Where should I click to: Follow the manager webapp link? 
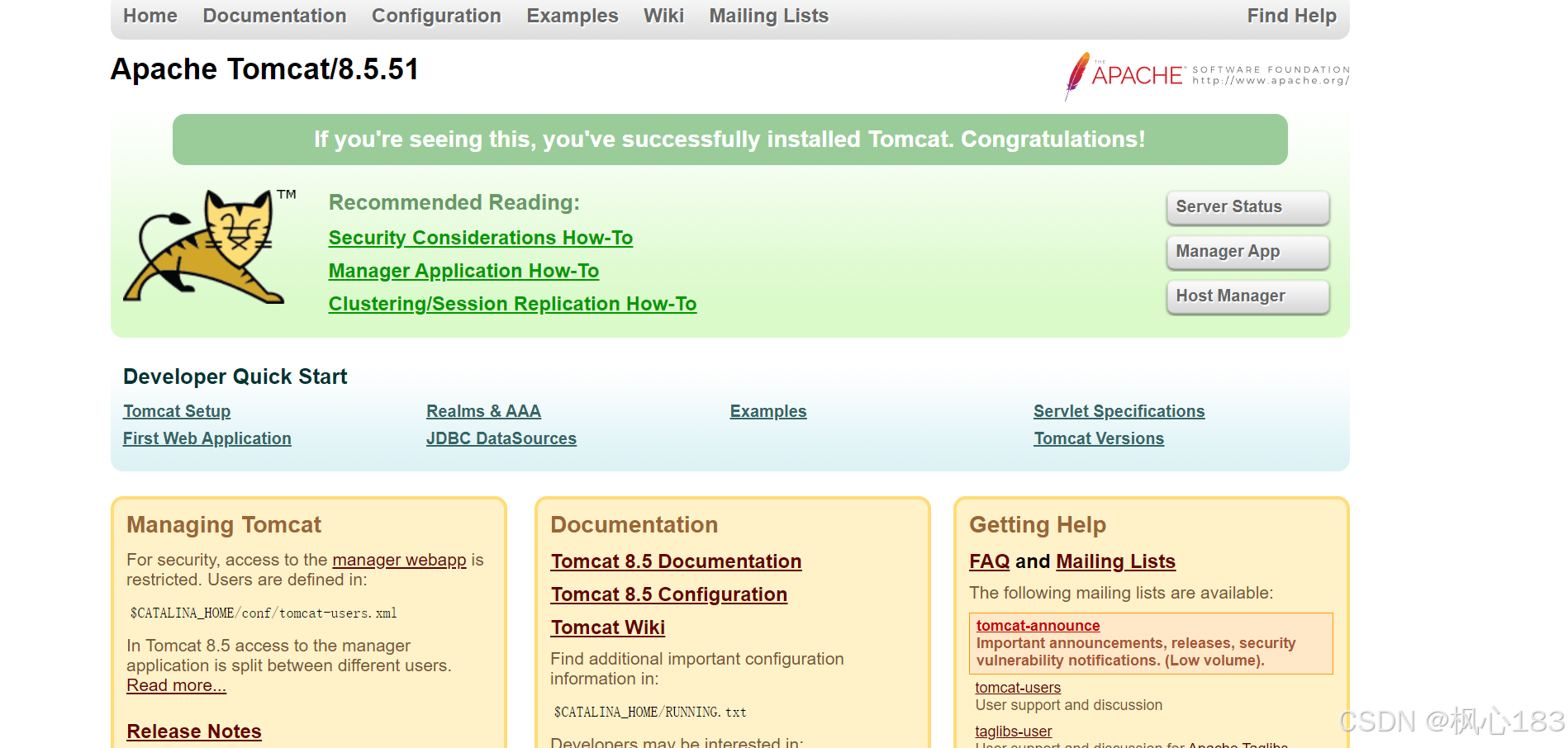pos(399,560)
